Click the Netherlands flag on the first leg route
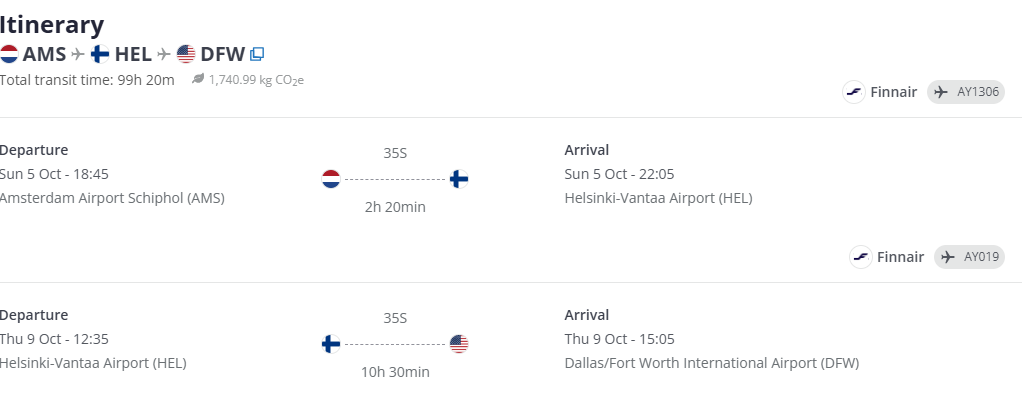The image size is (1022, 412). point(331,179)
